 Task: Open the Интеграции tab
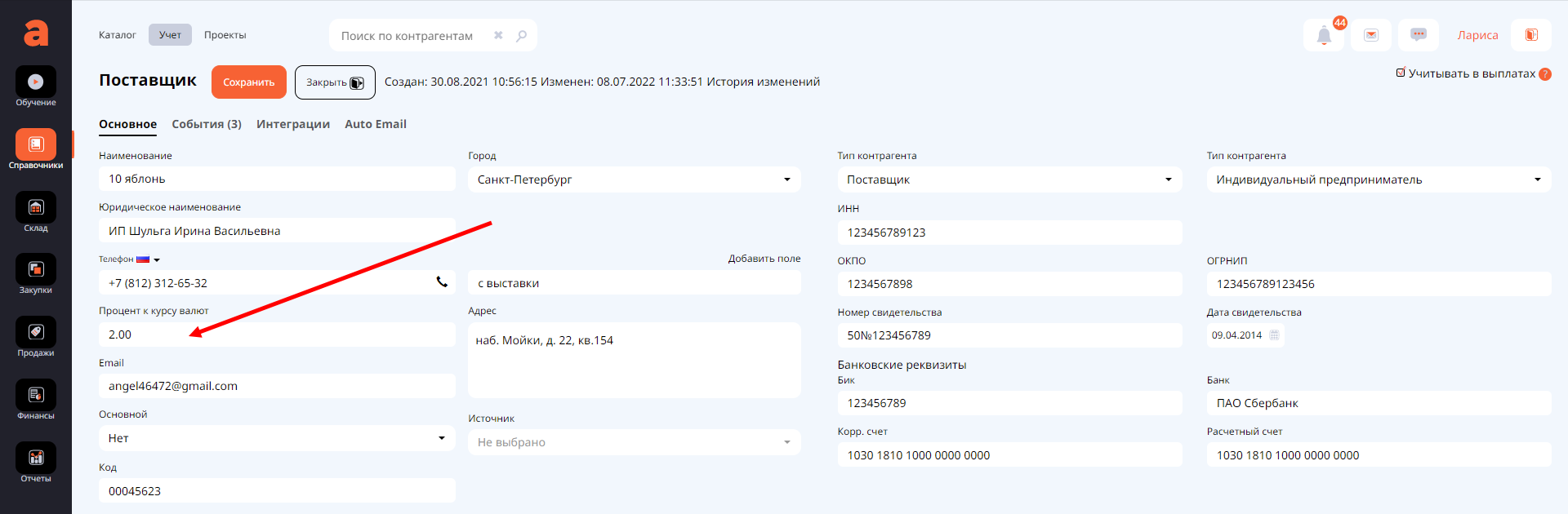pyautogui.click(x=293, y=124)
